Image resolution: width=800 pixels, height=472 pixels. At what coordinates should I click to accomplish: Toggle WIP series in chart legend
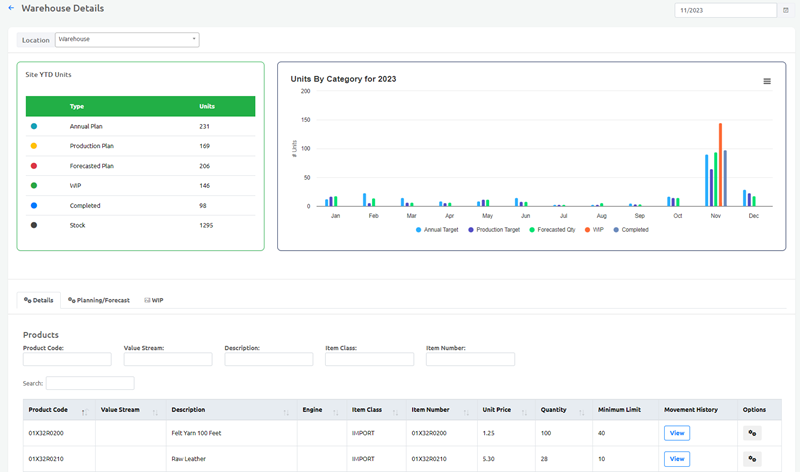[594, 230]
